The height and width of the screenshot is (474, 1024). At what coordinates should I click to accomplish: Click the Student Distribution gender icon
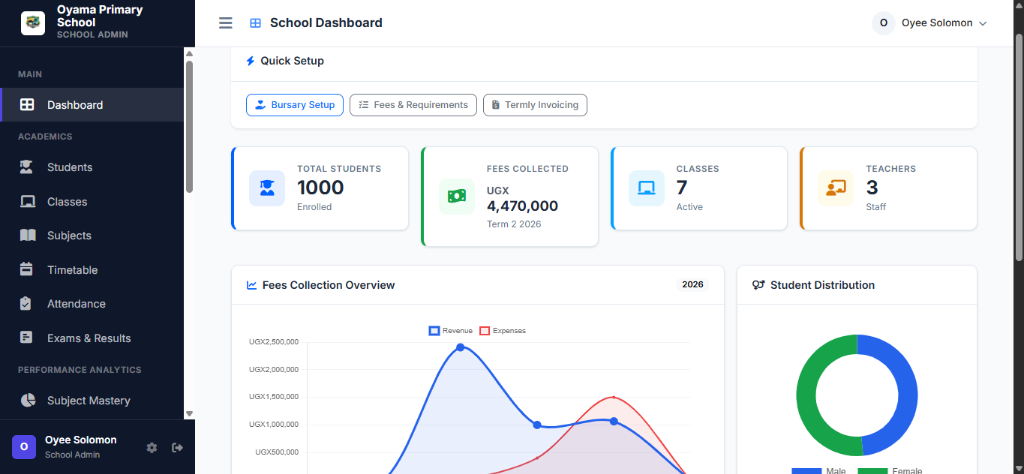pos(758,285)
